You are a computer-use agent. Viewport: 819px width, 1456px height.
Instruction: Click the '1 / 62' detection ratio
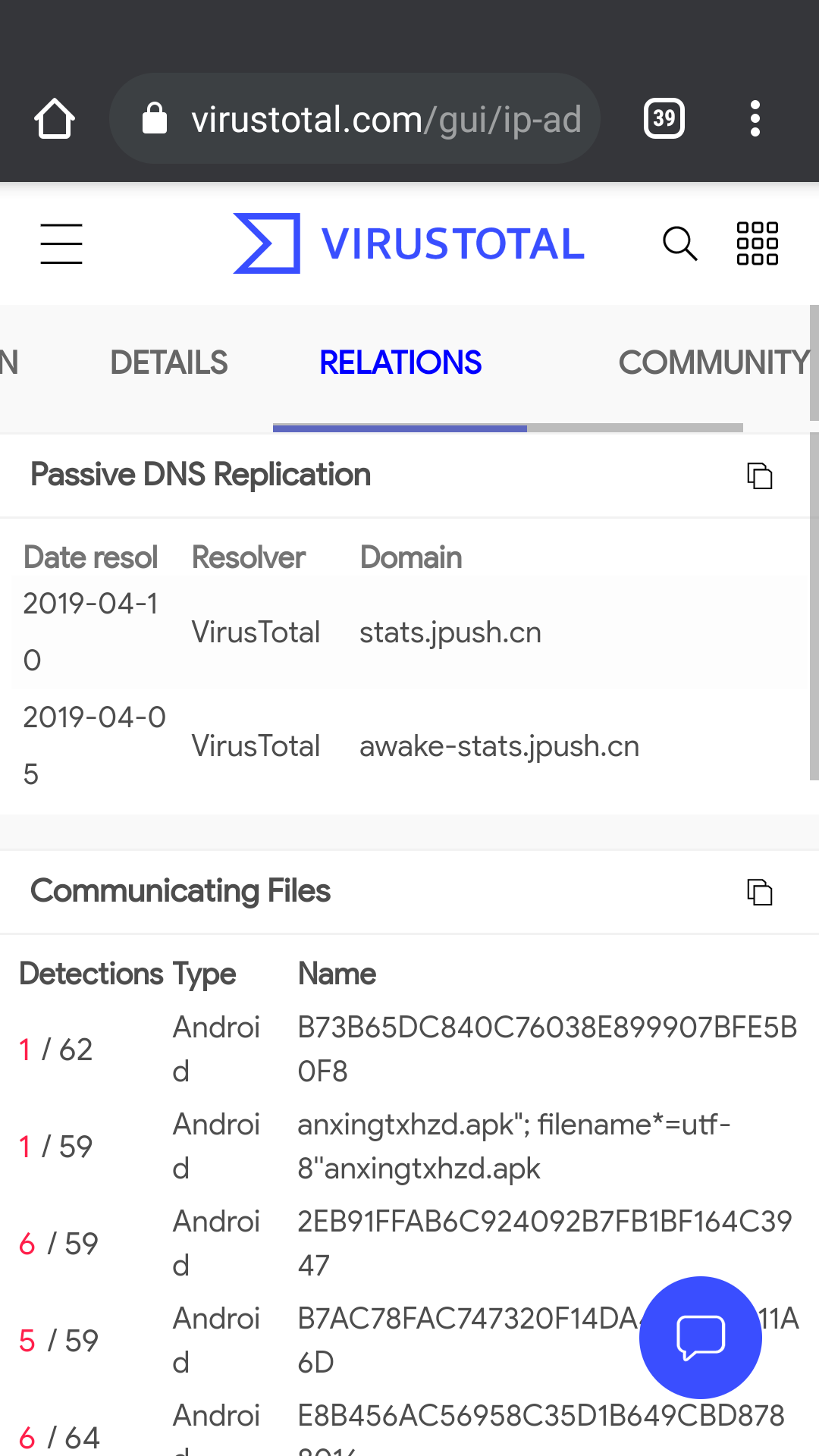55,1050
